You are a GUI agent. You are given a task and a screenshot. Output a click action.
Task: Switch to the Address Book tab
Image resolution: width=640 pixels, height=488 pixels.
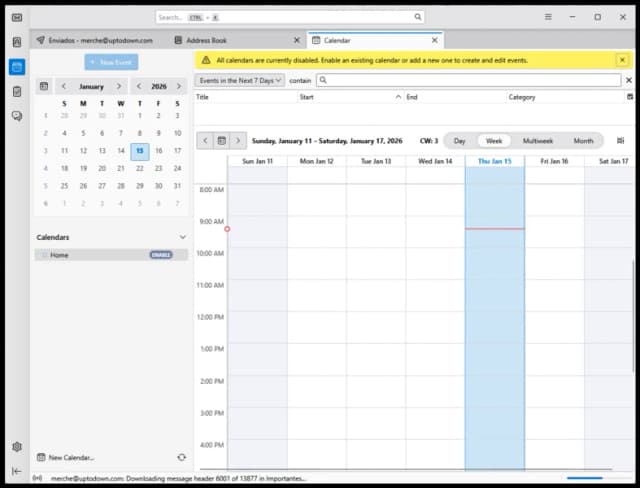point(238,40)
